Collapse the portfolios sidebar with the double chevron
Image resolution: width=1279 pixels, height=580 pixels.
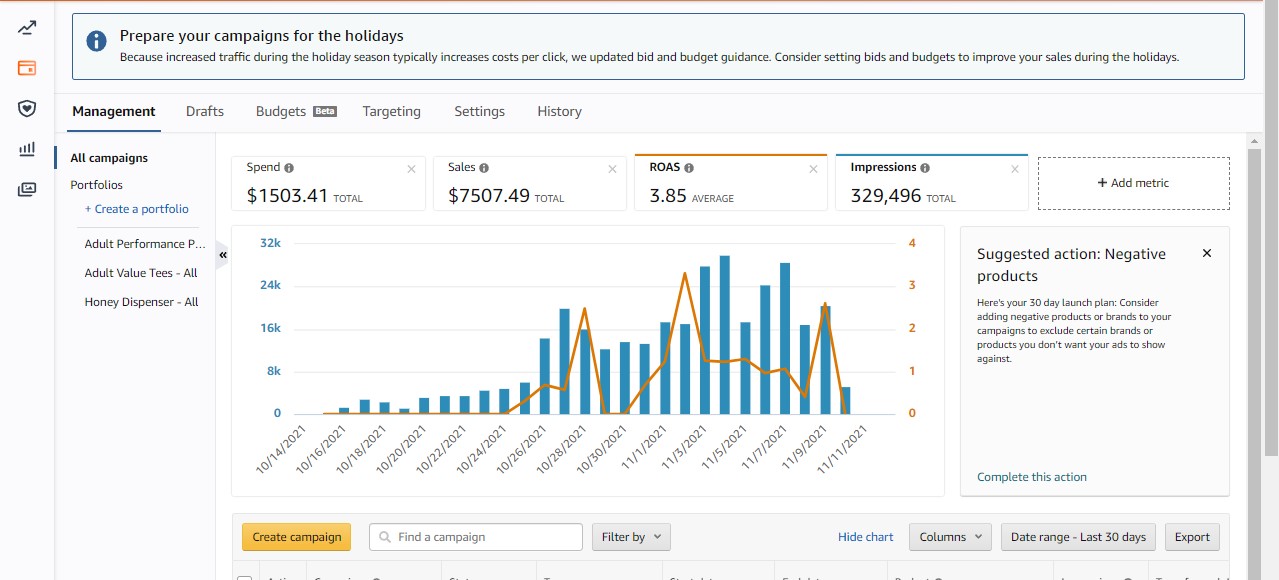click(x=222, y=255)
